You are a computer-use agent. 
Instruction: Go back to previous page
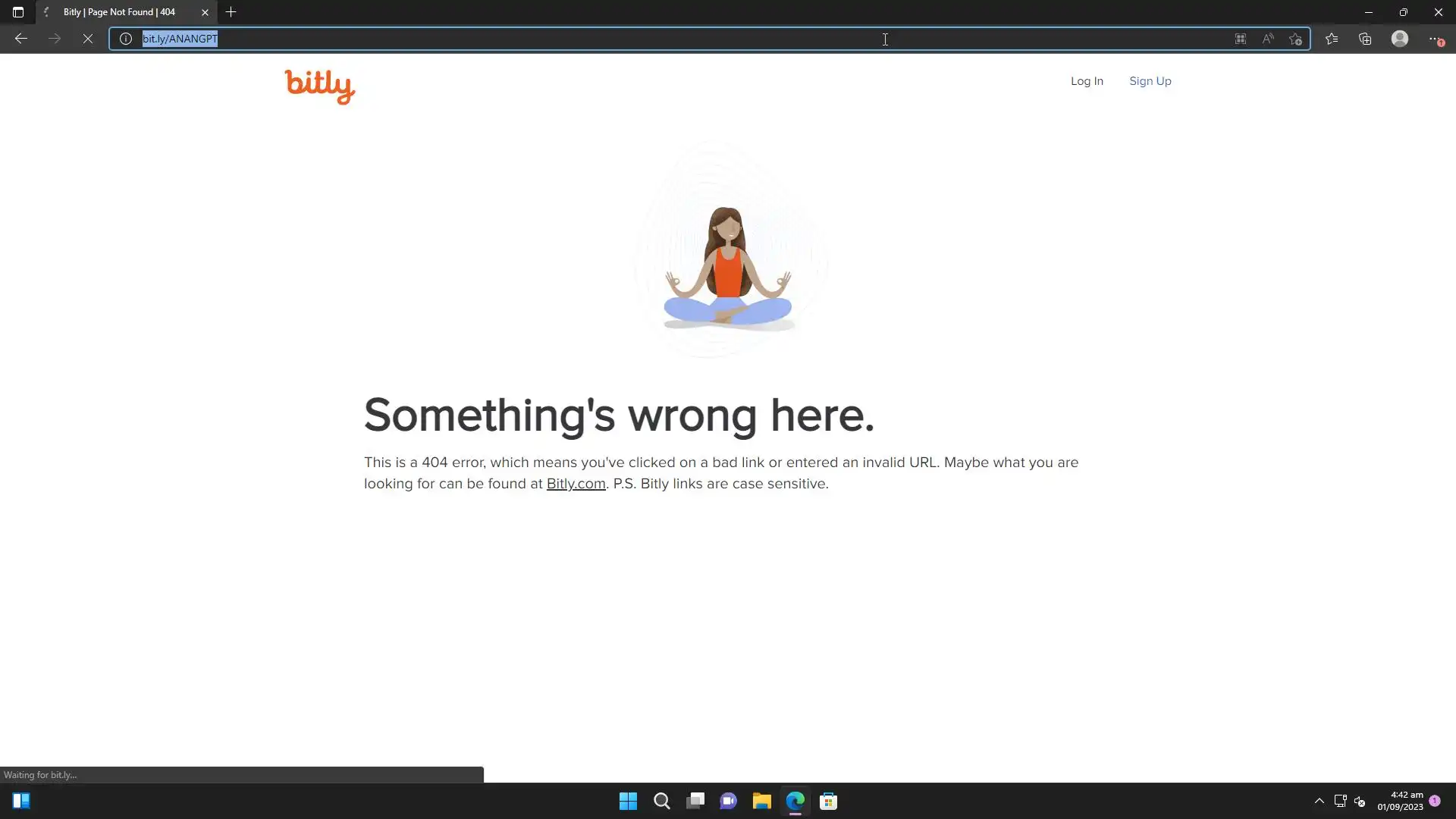[x=21, y=39]
